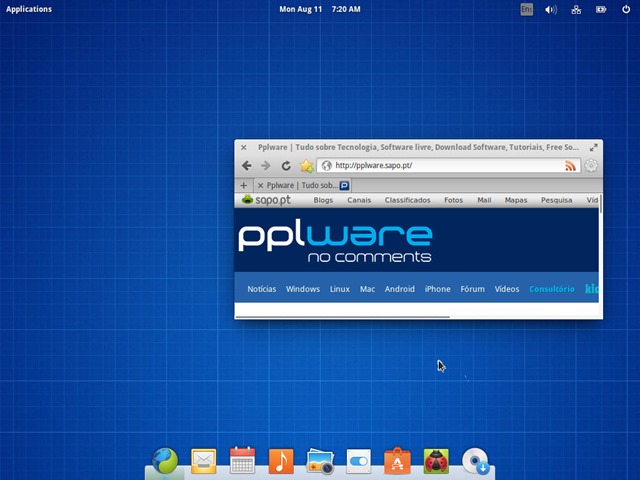Open the Android menu item
Viewport: 640px width, 480px height.
pos(400,289)
